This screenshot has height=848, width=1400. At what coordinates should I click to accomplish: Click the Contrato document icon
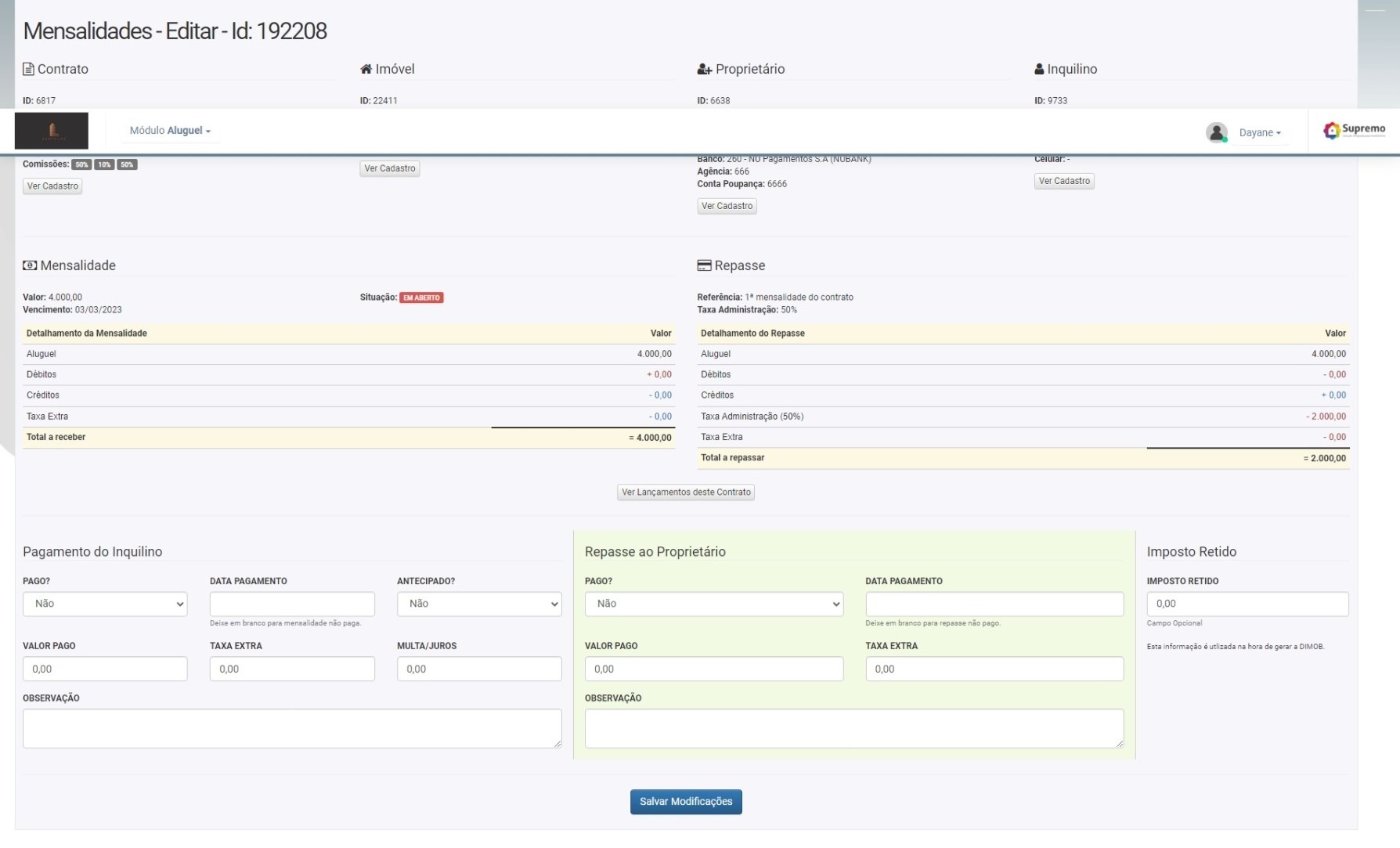28,69
